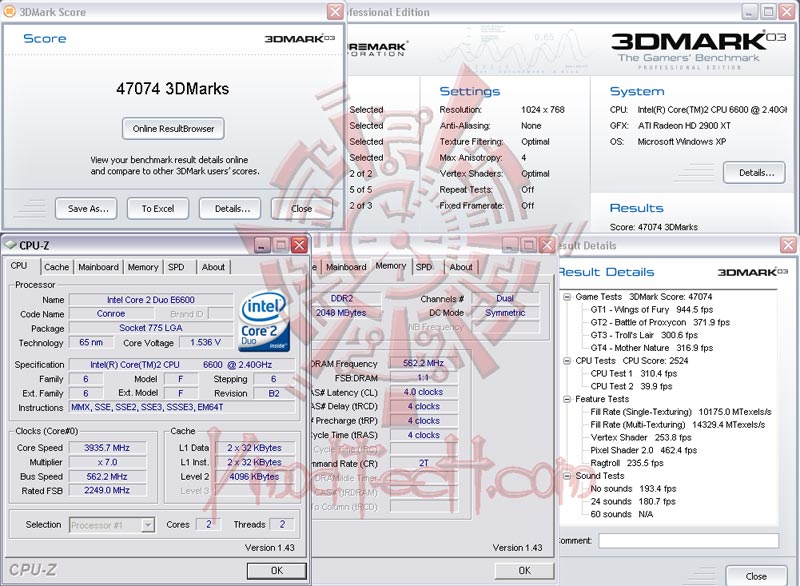Image resolution: width=800 pixels, height=586 pixels.
Task: Select Mainboard tab in second CPU-Z window
Action: point(346,267)
